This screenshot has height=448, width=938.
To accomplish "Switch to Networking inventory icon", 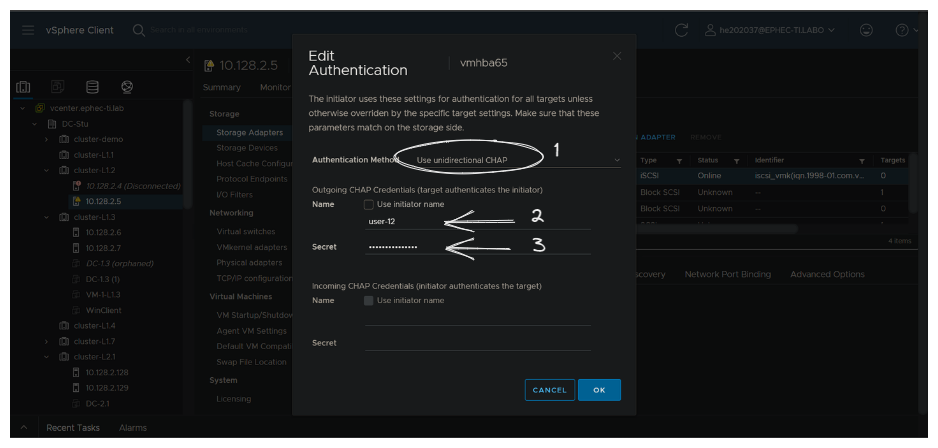I will (x=126, y=87).
